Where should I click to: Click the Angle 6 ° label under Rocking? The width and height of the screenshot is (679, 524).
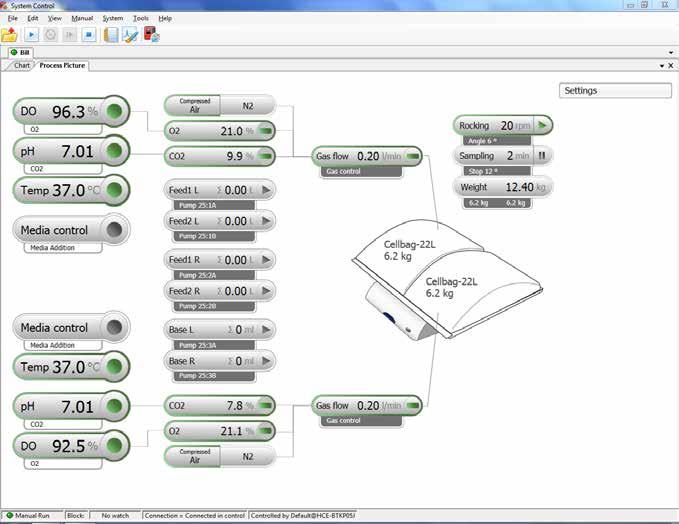coord(497,141)
